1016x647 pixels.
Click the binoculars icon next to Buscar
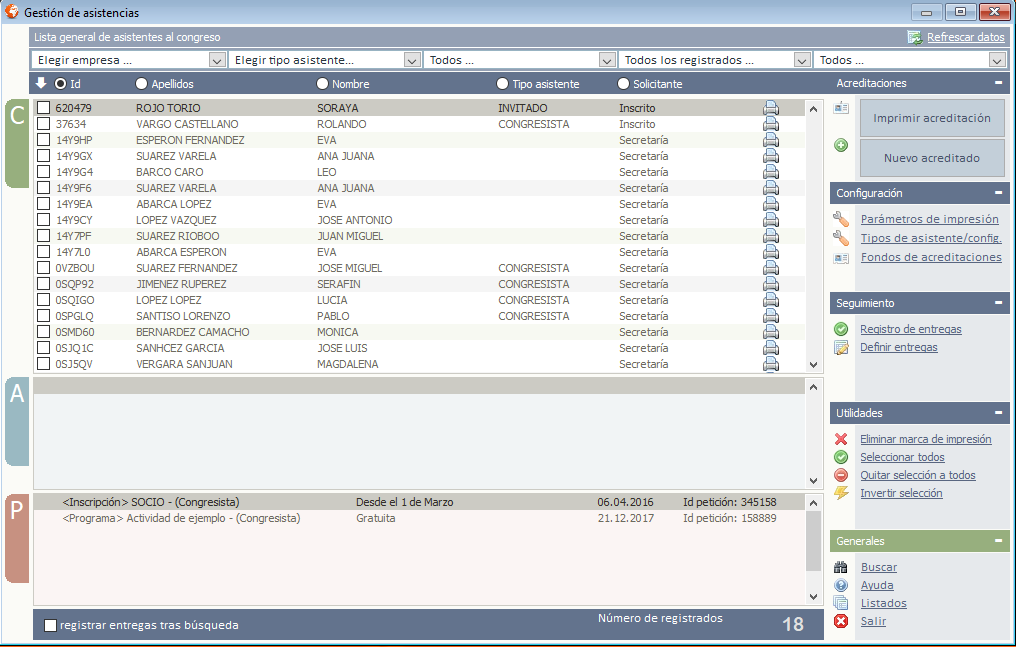(841, 567)
